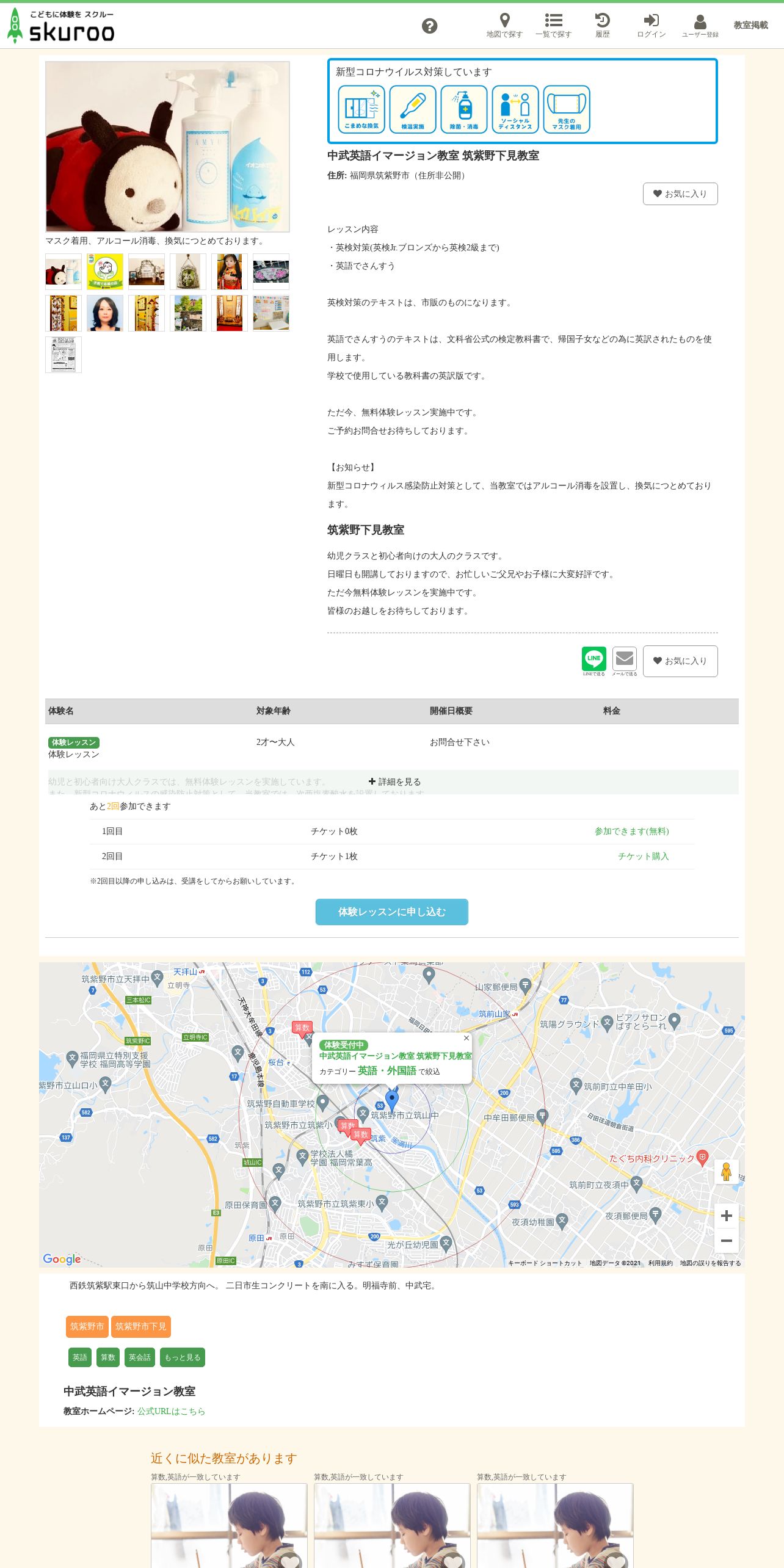Viewport: 784px width, 1568px height.
Task: Click the 英会話 green tag
Action: click(140, 1357)
